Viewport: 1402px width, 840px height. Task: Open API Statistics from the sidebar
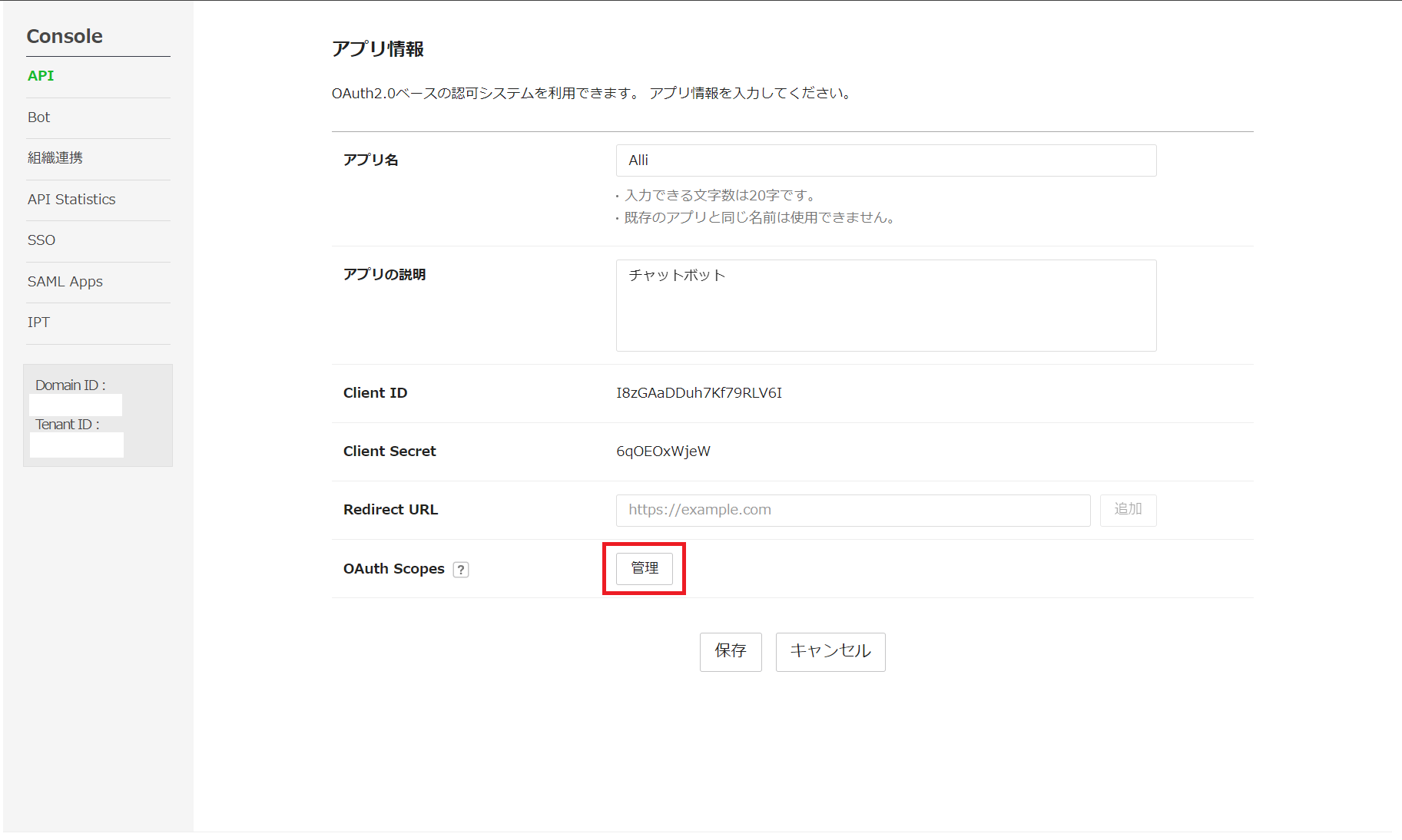pos(71,200)
